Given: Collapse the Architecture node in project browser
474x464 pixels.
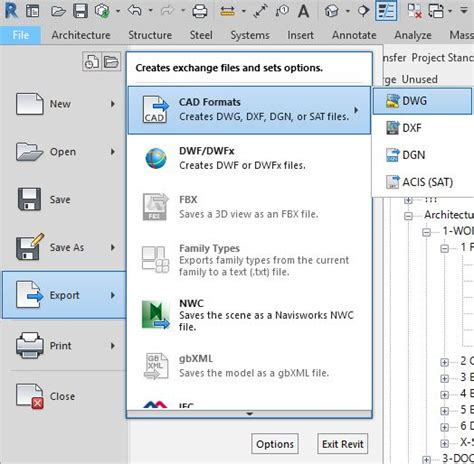Looking at the screenshot, I should (x=408, y=216).
